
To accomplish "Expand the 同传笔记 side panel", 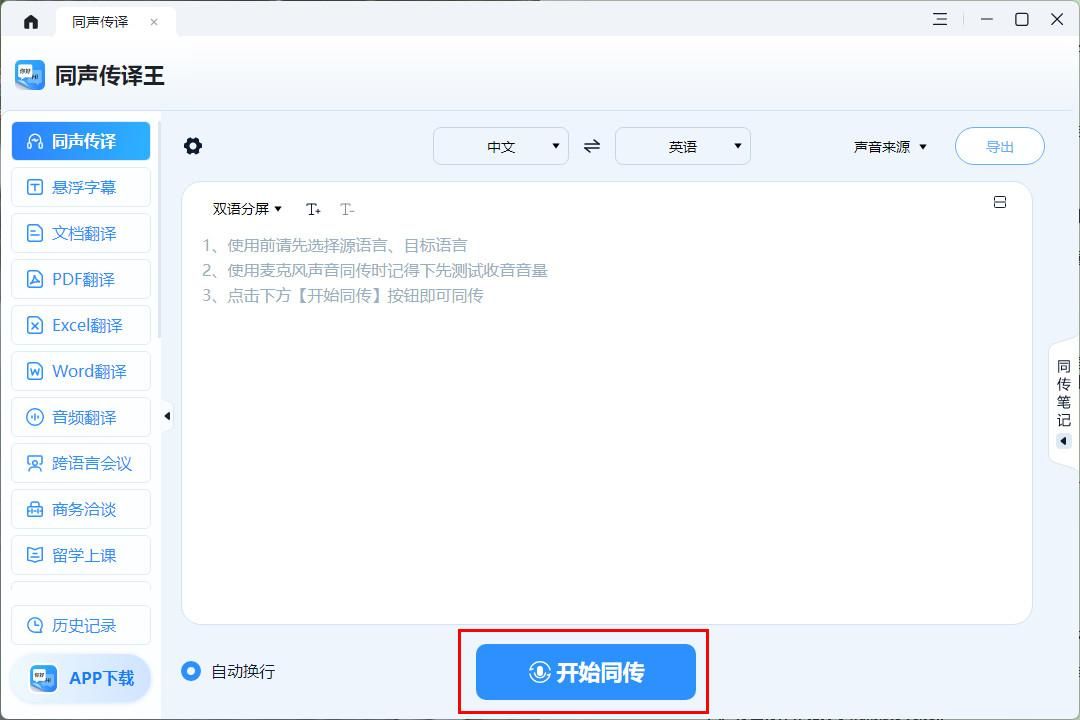I will pos(1063,403).
